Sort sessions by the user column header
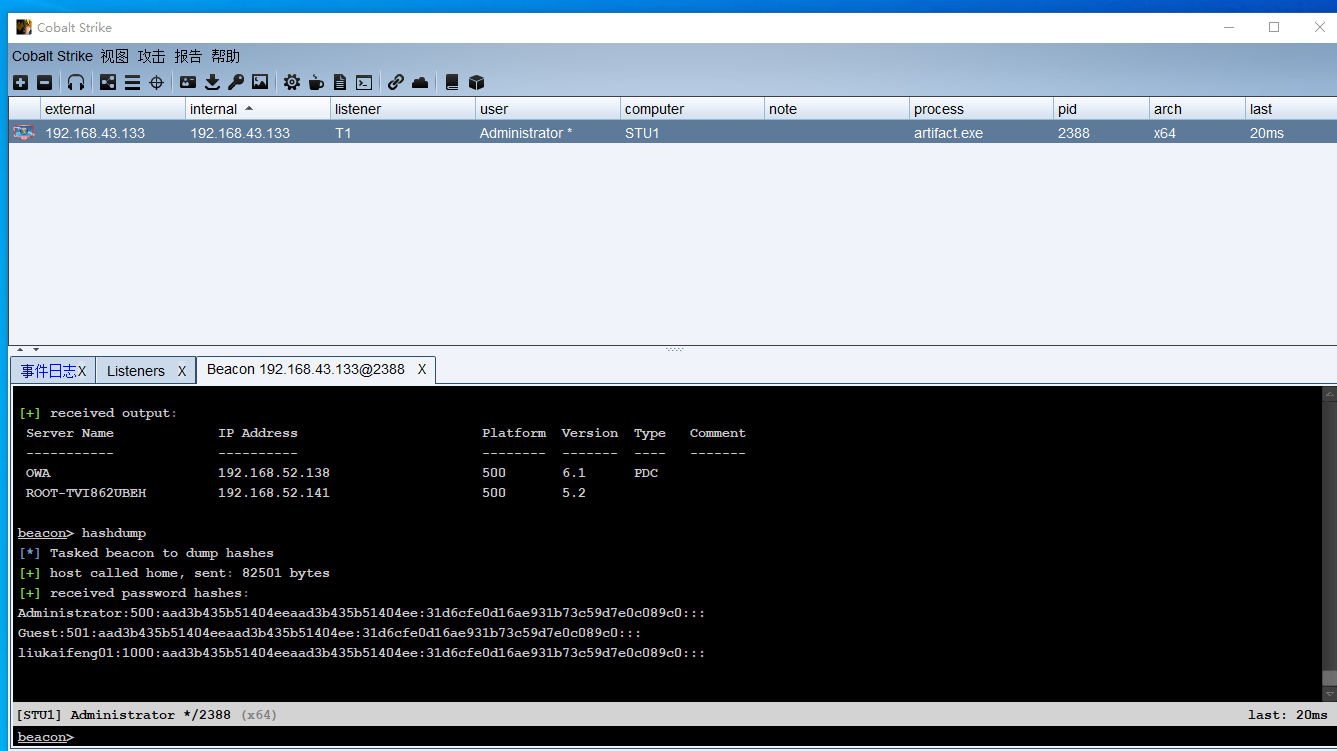Viewport: 1337px width, 751px height. 548,109
